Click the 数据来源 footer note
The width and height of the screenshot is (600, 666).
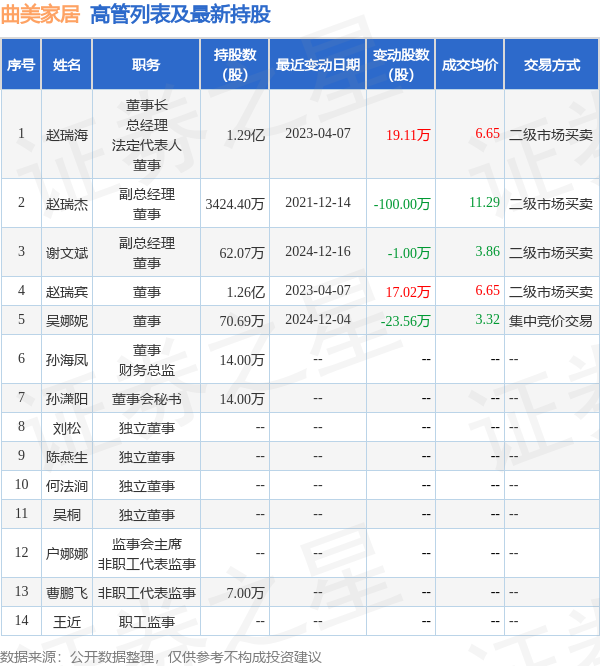click(x=161, y=657)
